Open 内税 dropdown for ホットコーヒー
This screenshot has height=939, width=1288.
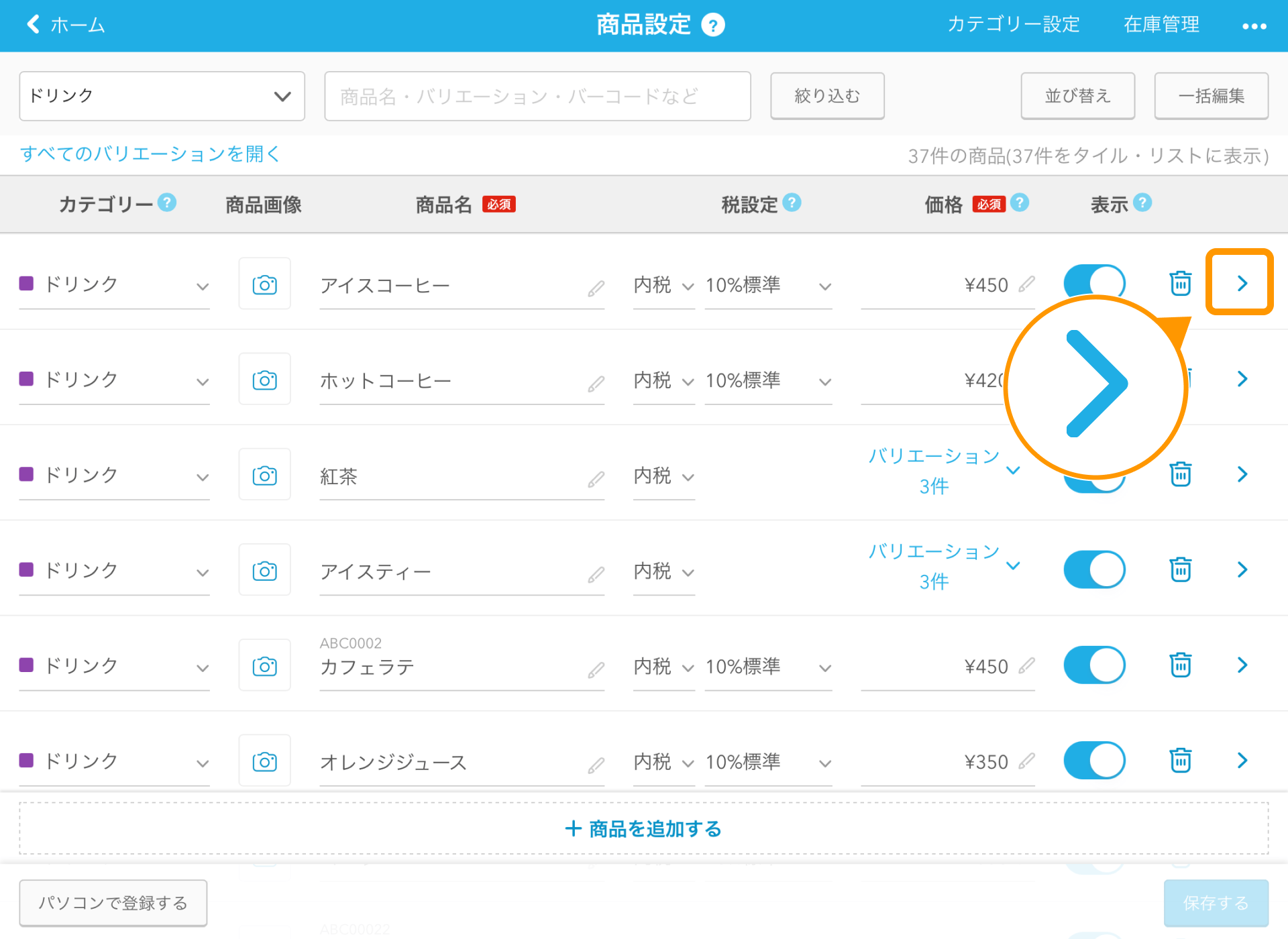point(664,380)
